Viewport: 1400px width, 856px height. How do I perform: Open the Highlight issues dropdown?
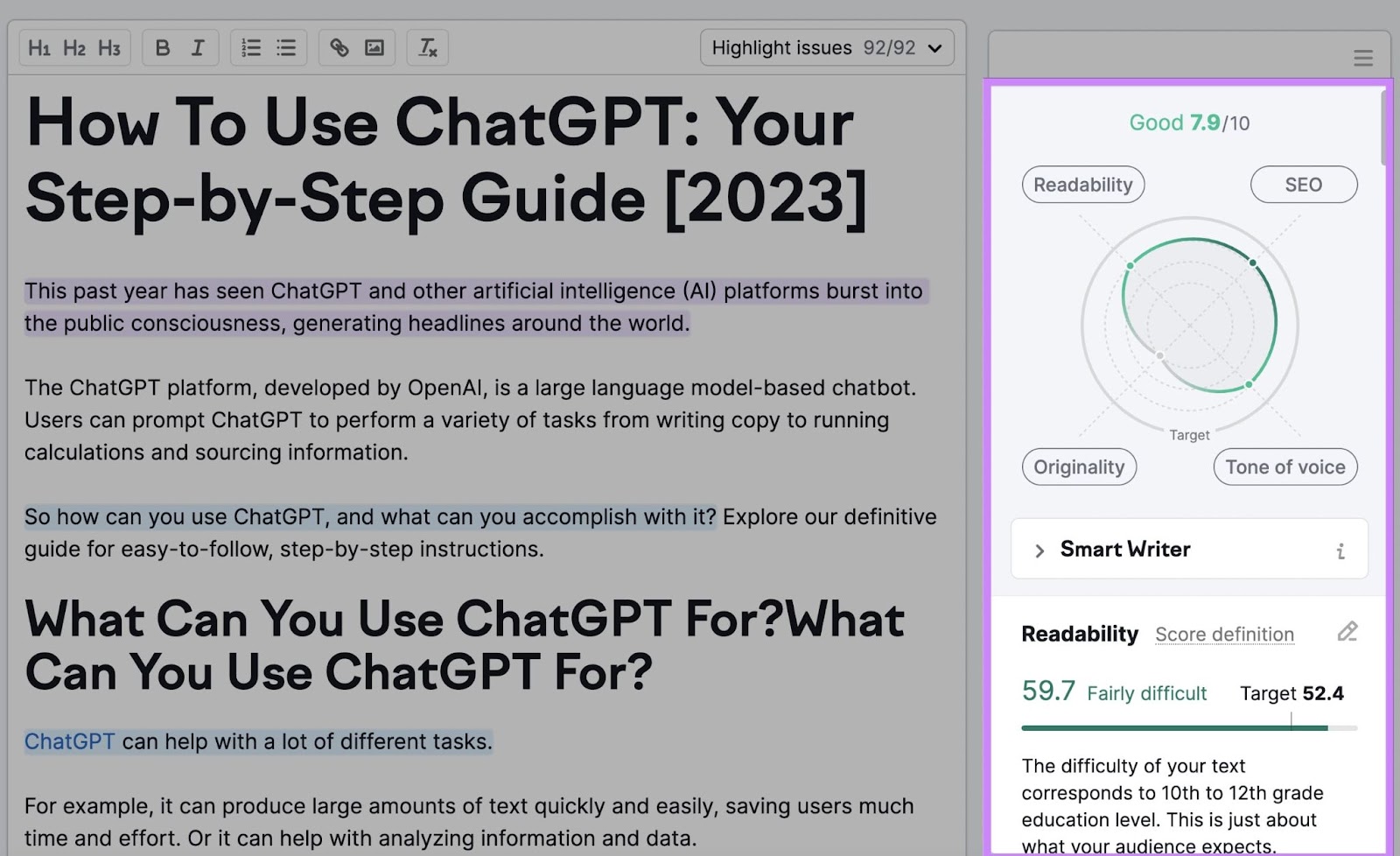pyautogui.click(x=827, y=48)
